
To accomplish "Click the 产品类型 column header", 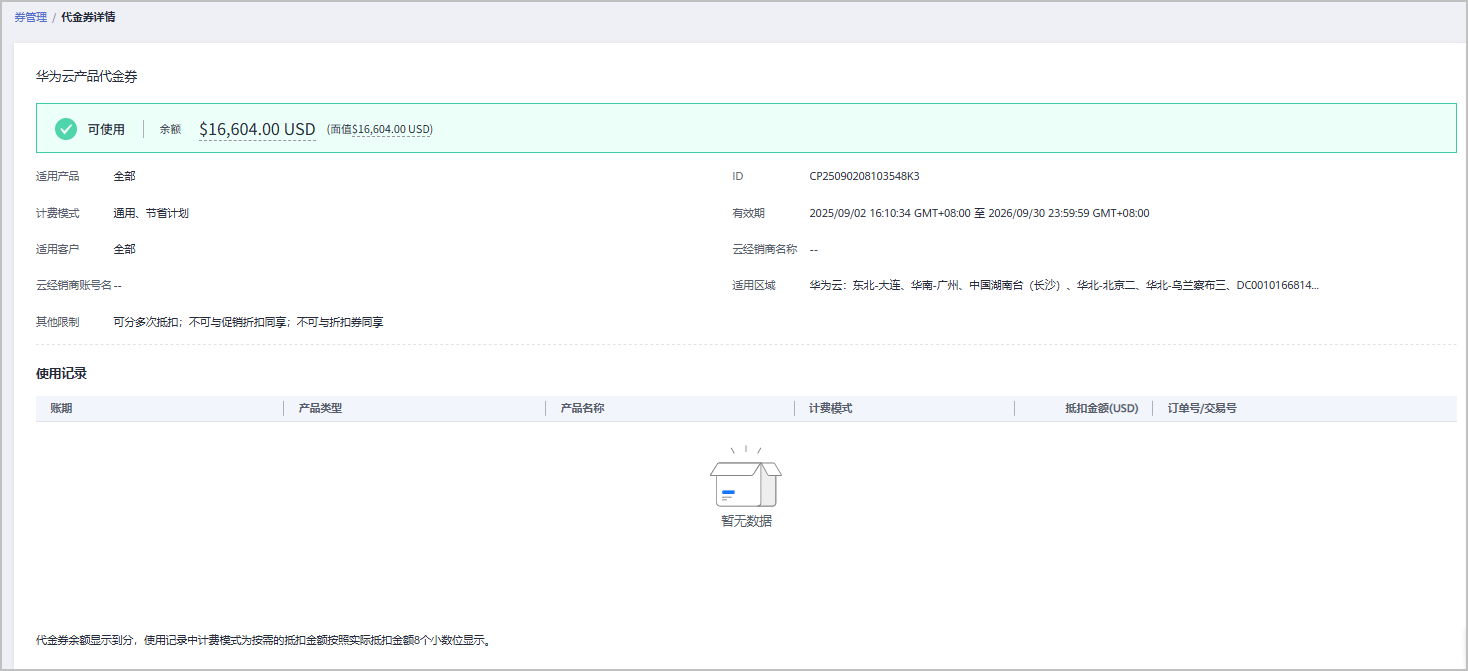I will (x=320, y=408).
